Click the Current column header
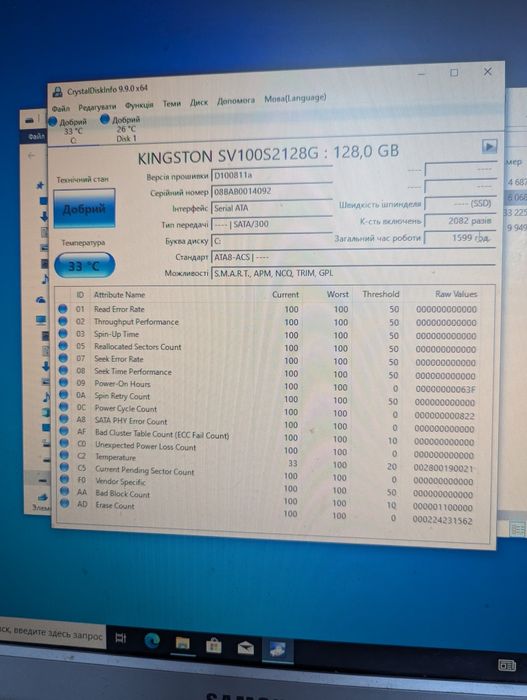The image size is (527, 700). coord(285,295)
